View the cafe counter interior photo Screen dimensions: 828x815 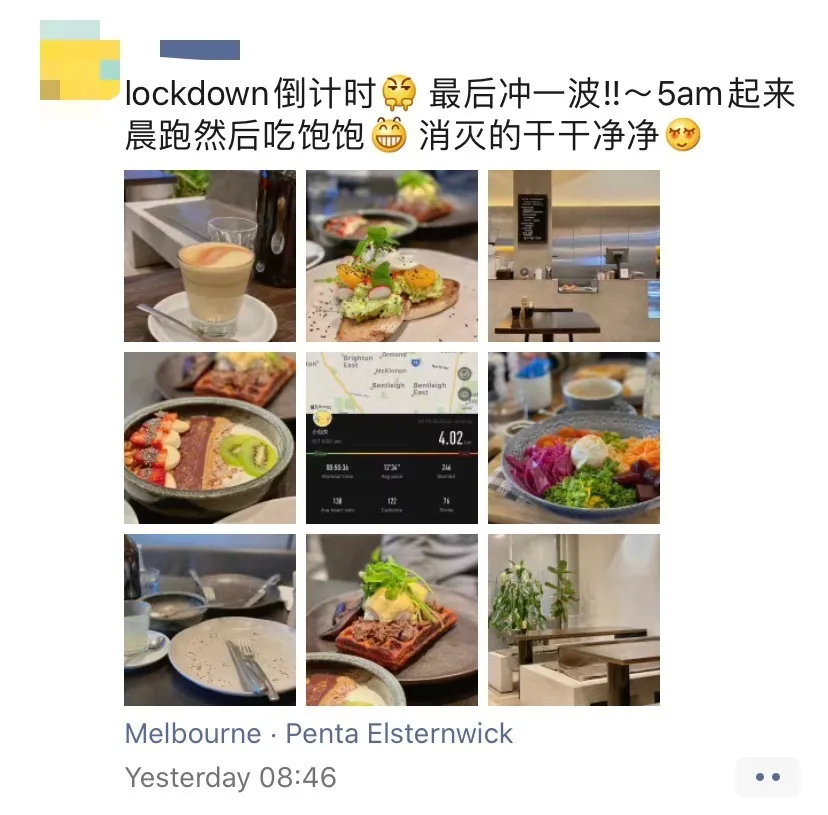(573, 256)
